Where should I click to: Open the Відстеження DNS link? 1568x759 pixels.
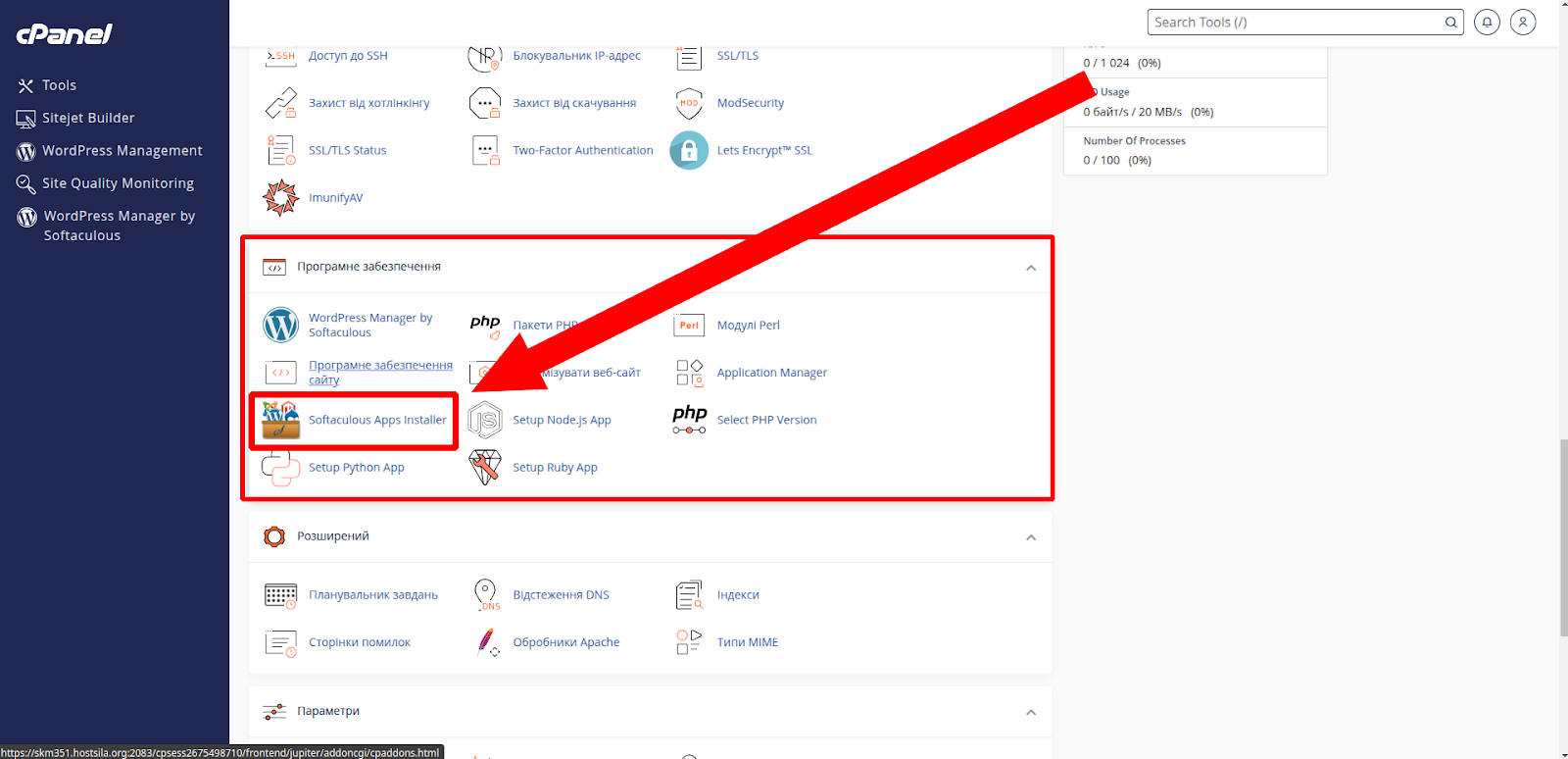[x=561, y=595]
